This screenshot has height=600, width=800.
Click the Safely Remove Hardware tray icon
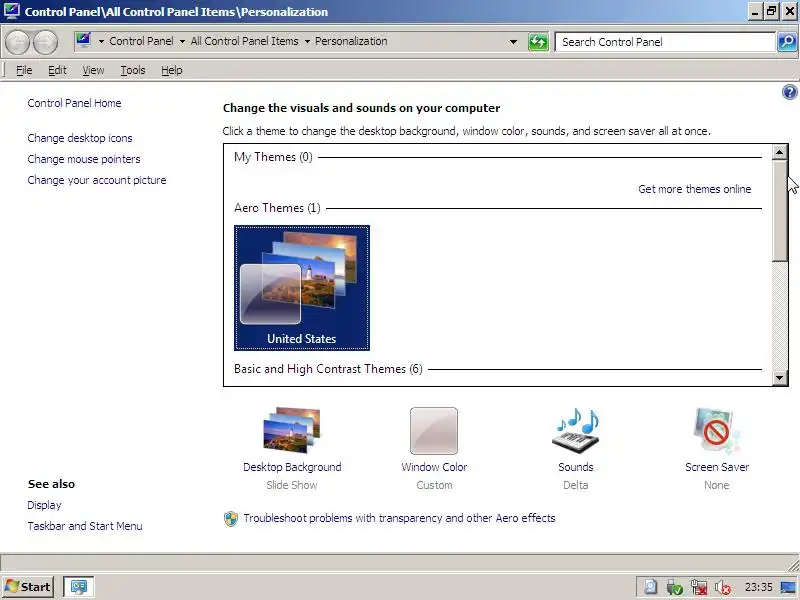pyautogui.click(x=674, y=588)
